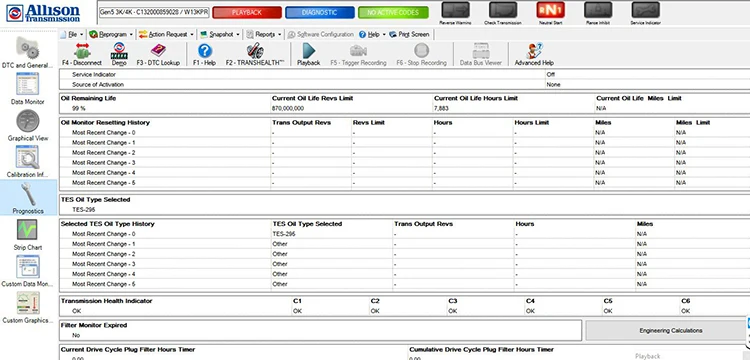Start Playback from the toolbar
Image resolution: width=750 pixels, height=360 pixels.
pos(309,54)
